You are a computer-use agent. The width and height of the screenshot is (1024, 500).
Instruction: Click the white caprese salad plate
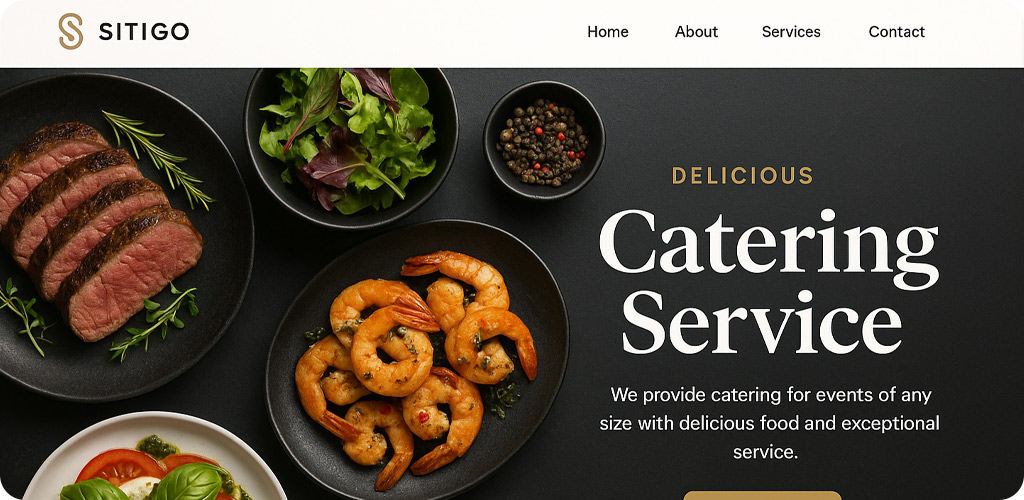coord(154,457)
